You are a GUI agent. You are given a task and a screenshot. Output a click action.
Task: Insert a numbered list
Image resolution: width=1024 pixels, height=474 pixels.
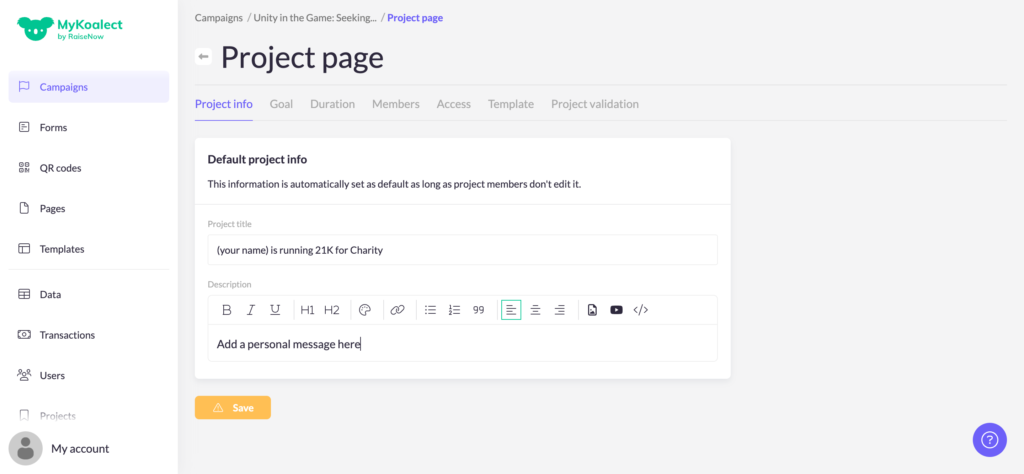tap(454, 310)
